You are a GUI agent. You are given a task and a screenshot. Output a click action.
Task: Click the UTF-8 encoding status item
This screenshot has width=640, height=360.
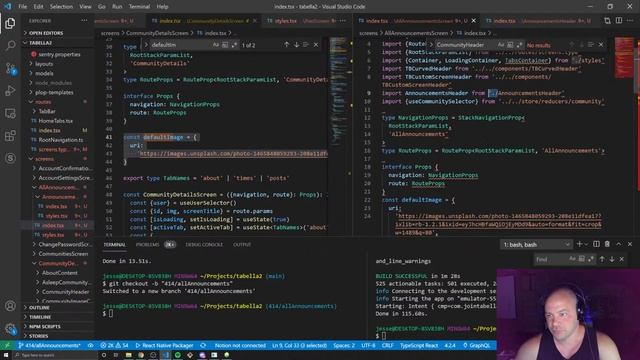(x=368, y=345)
